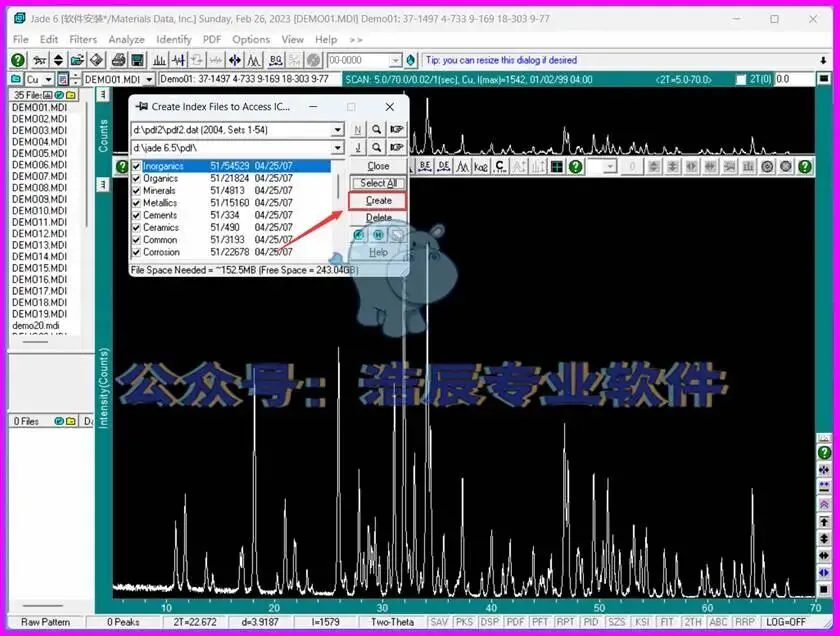Click the C calibration icon in zoom toolbar

[500, 167]
